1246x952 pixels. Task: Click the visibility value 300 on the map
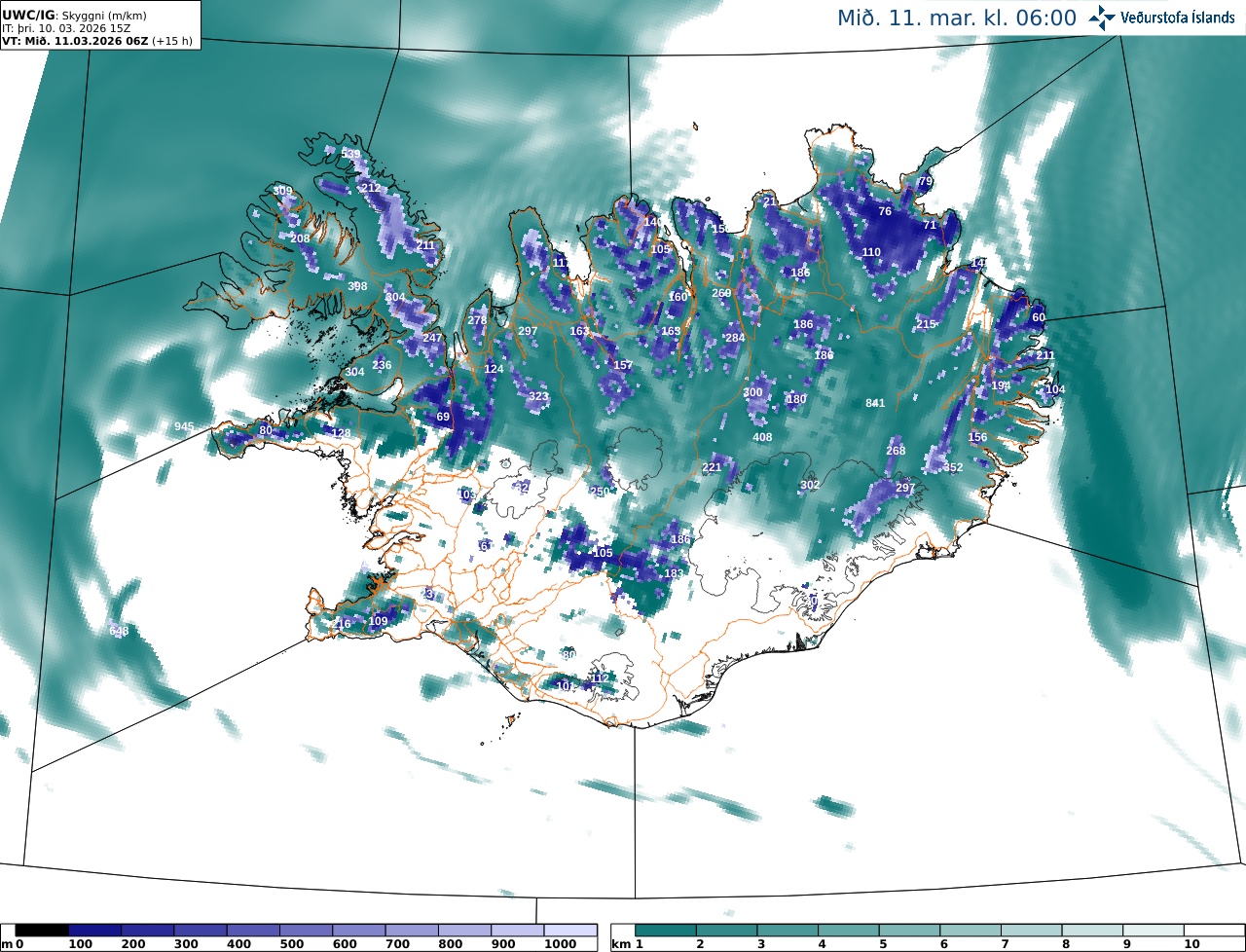(x=752, y=392)
